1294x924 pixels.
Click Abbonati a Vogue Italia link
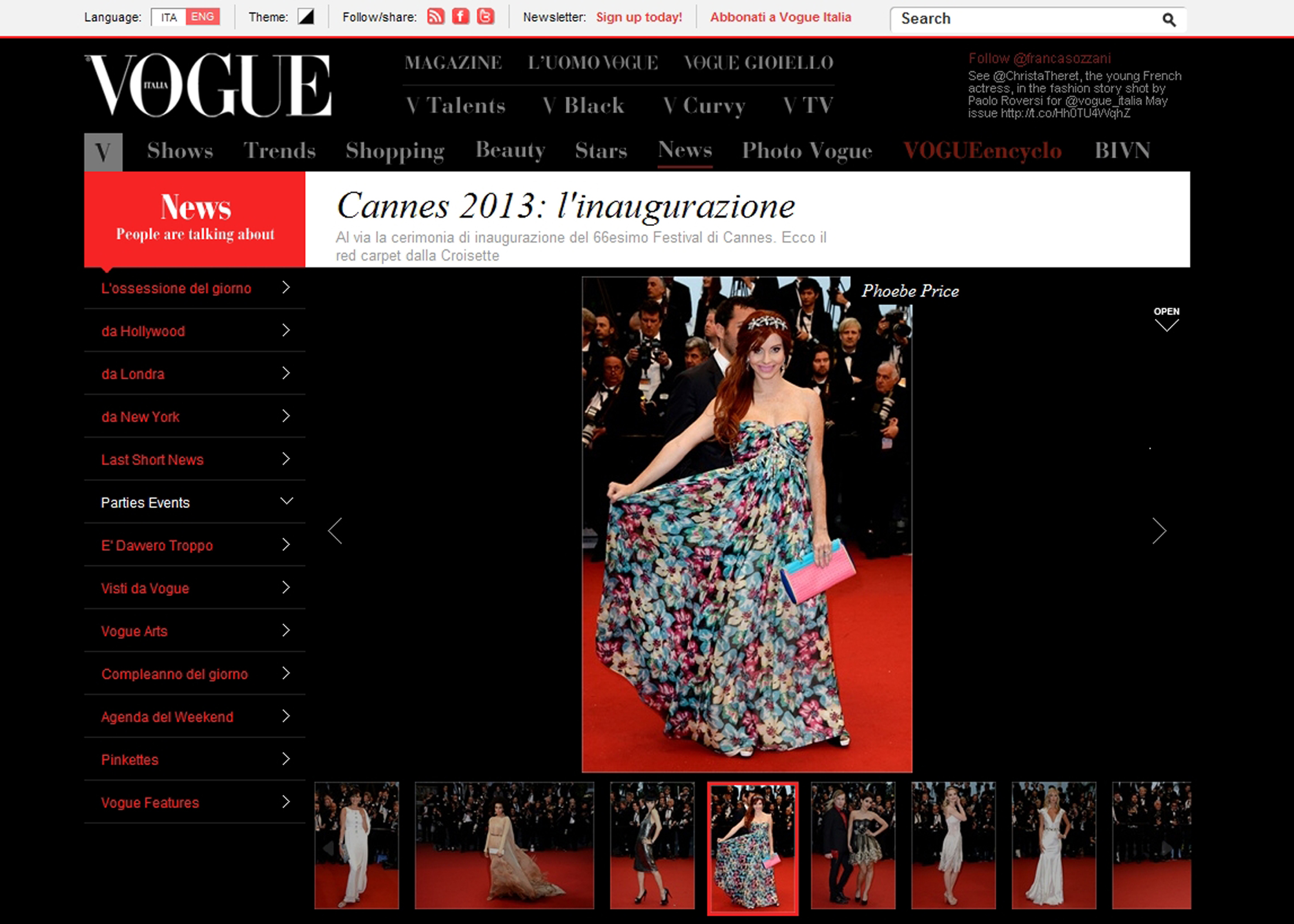pyautogui.click(x=781, y=17)
